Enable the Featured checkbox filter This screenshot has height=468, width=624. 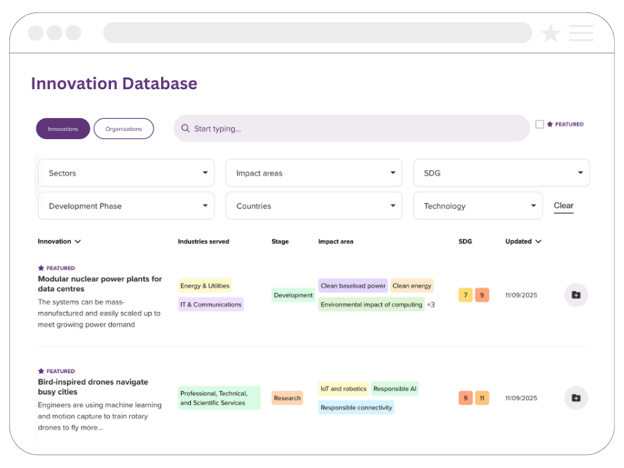tap(540, 125)
